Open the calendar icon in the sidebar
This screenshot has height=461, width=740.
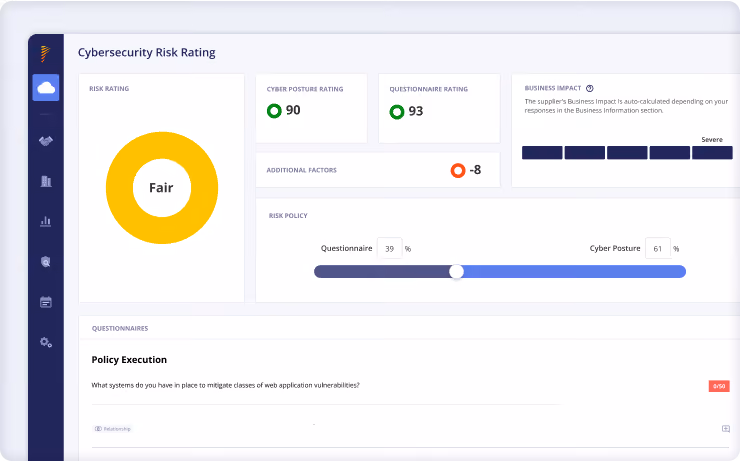coord(46,302)
